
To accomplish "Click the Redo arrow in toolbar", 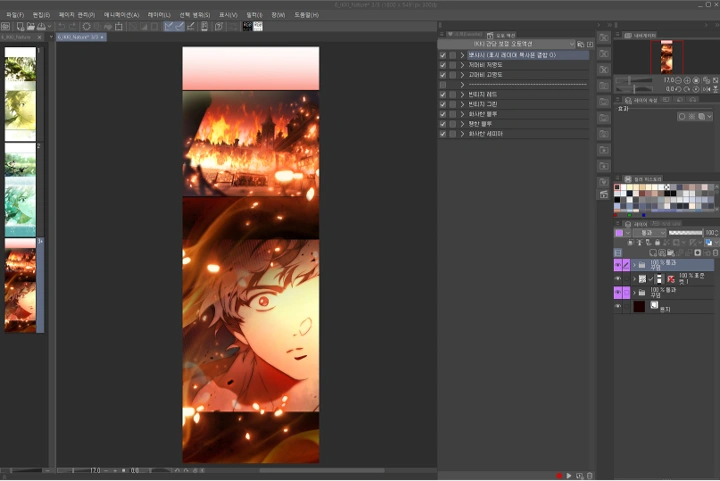I will 72,27.
